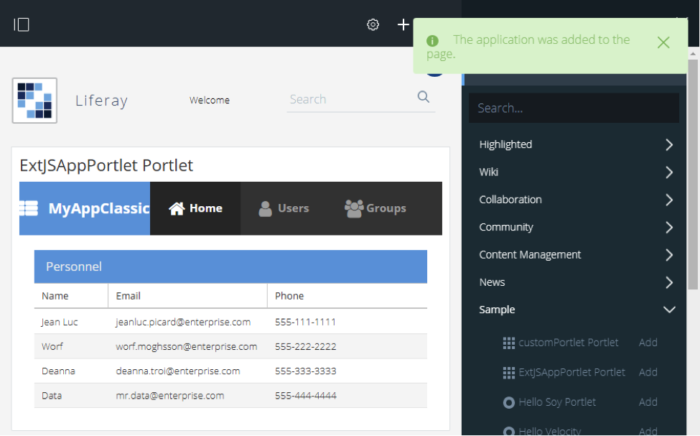Dismiss the success notification
700x436 pixels.
tap(663, 42)
